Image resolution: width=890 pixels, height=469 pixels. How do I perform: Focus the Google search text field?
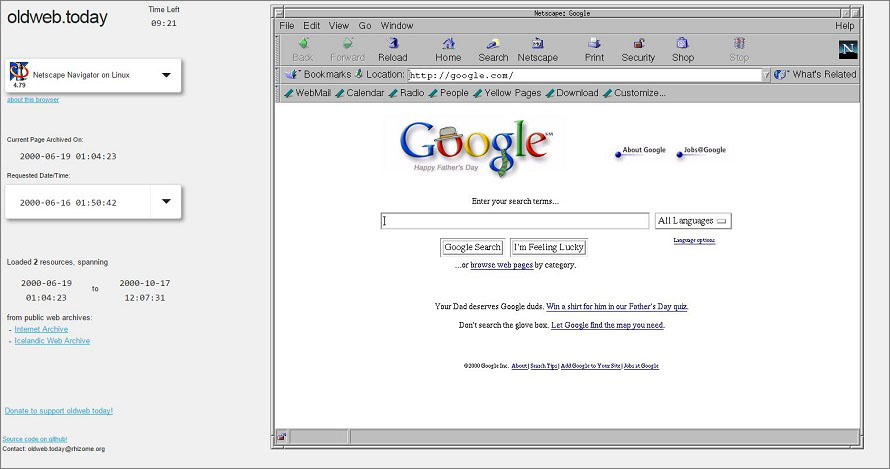[x=515, y=221]
